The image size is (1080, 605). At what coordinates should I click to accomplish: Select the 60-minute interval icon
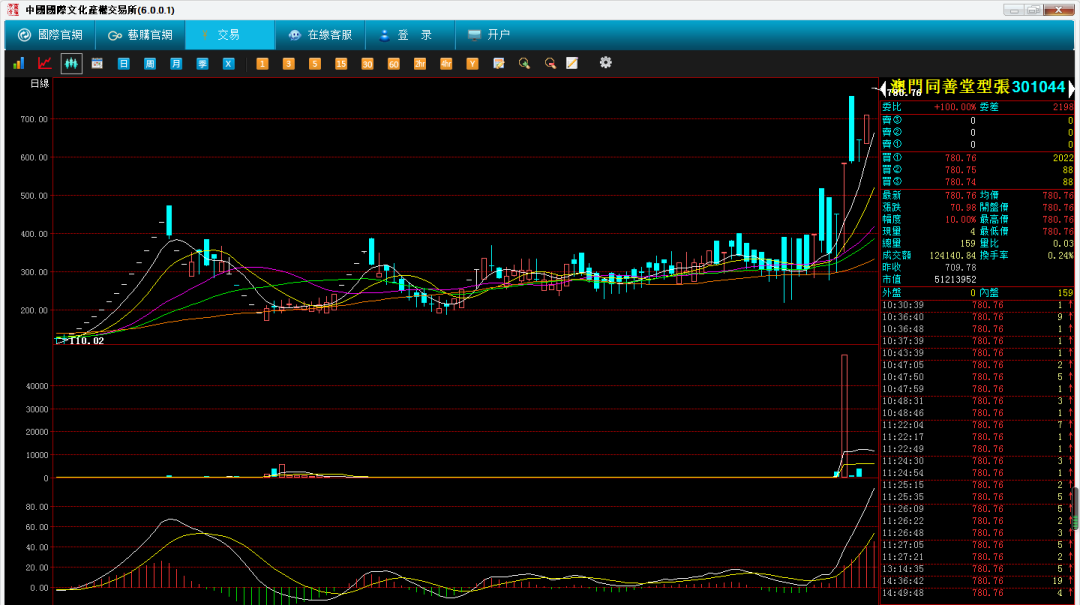[x=393, y=63]
